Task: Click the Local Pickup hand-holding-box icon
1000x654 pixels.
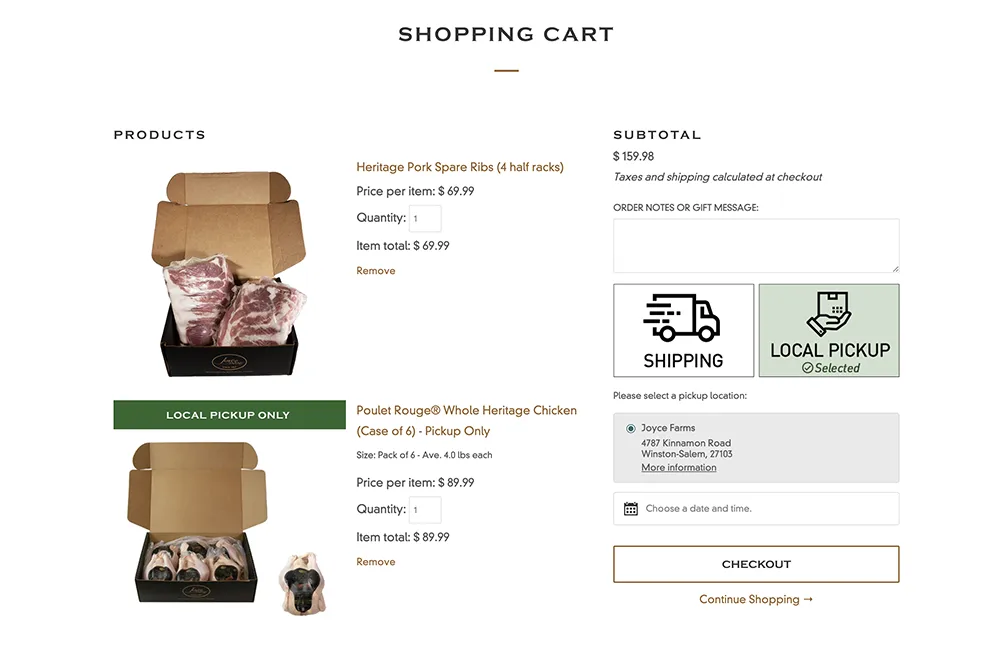Action: coord(829,318)
